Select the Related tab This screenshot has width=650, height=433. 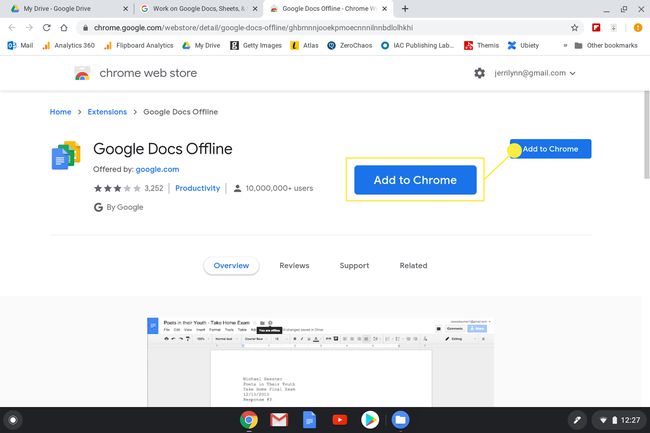413,266
